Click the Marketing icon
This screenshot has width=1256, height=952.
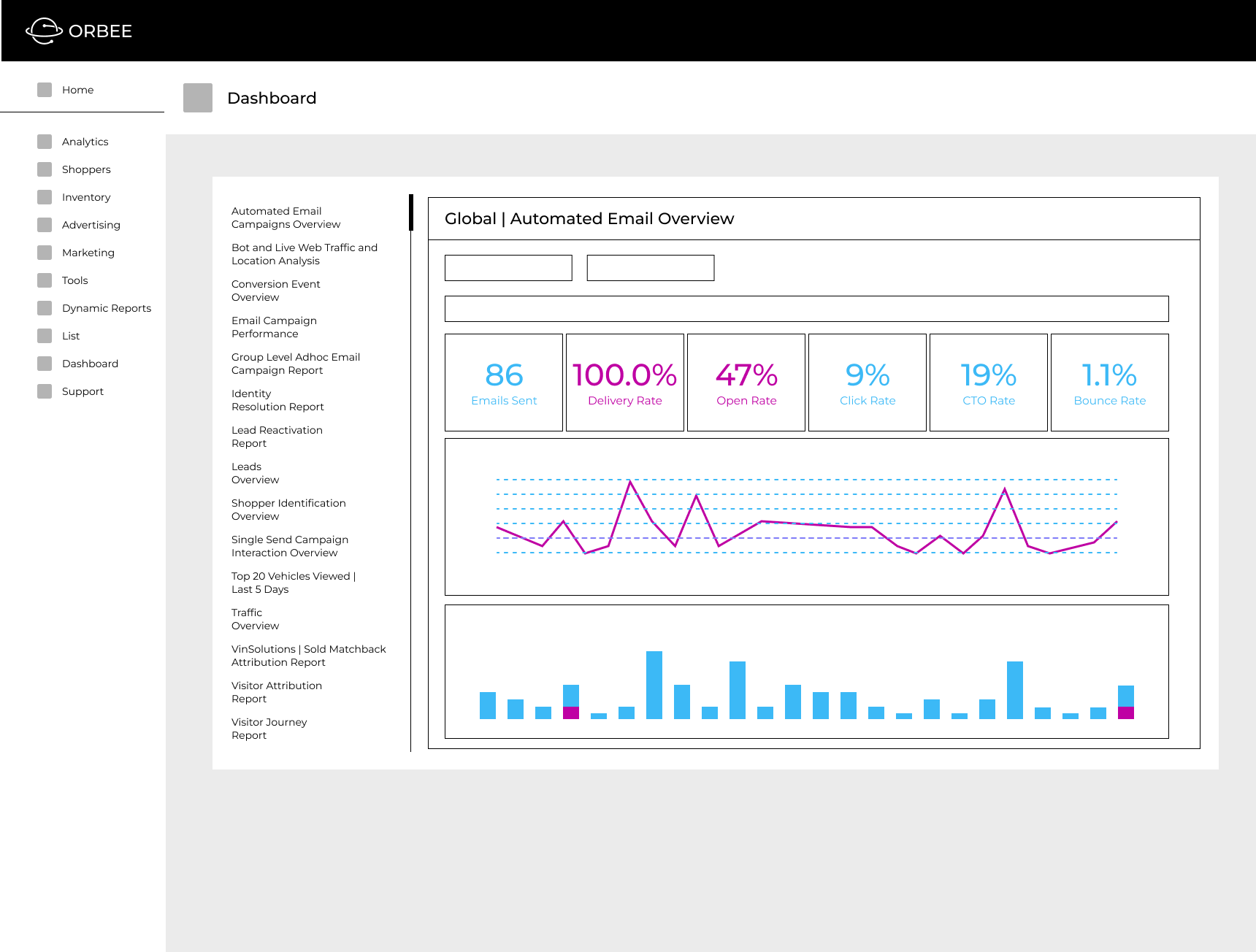44,253
